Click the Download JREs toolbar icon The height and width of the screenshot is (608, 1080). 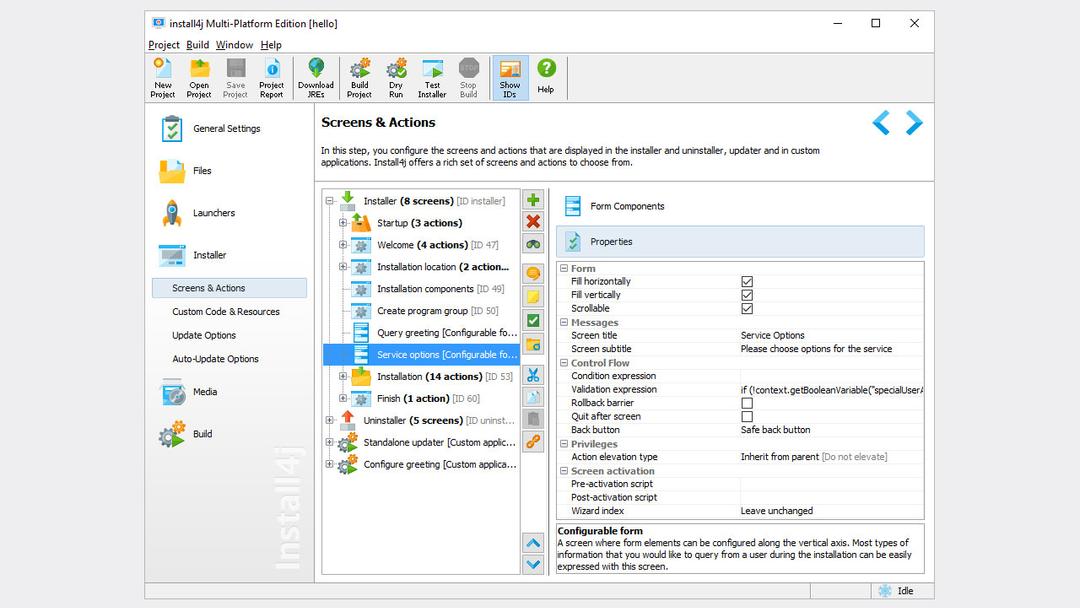tap(316, 77)
